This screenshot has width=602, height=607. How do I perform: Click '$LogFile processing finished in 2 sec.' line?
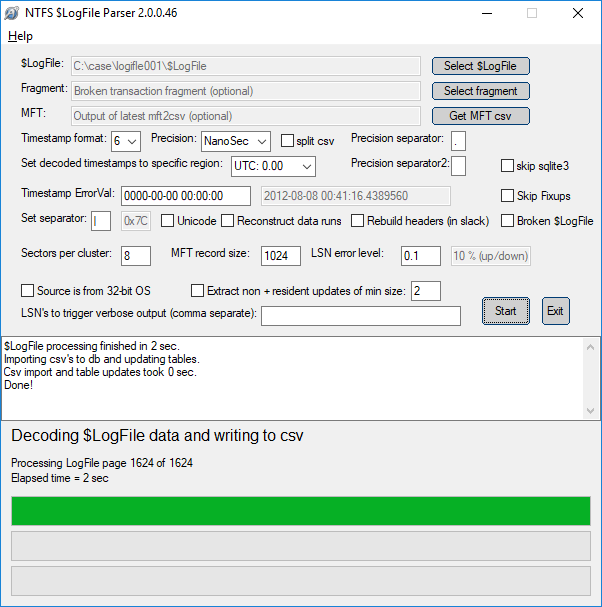[x=92, y=346]
